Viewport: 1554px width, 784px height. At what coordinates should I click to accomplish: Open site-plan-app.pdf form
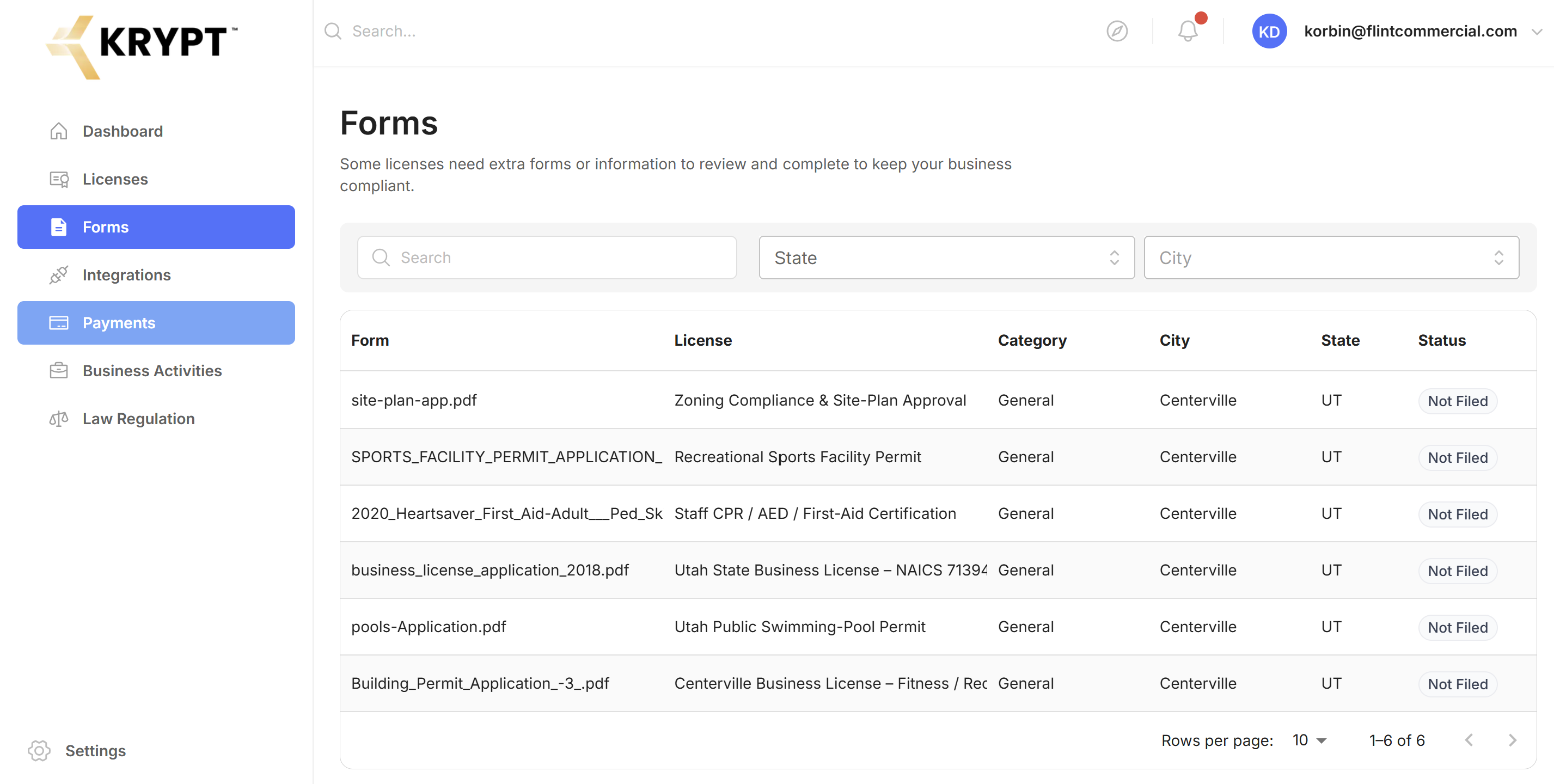414,400
